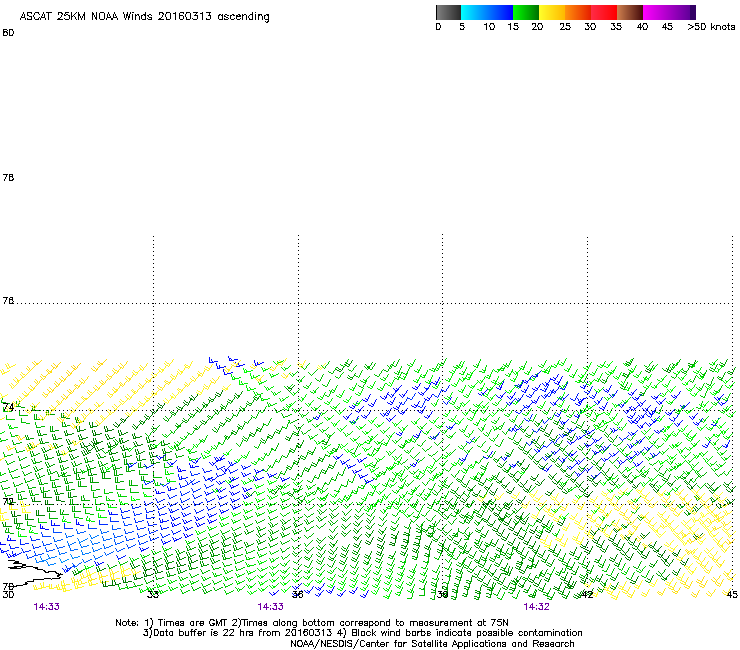Image resolution: width=740 pixels, height=650 pixels.
Task: Click the "45" label under the color legend
Action: [x=667, y=27]
